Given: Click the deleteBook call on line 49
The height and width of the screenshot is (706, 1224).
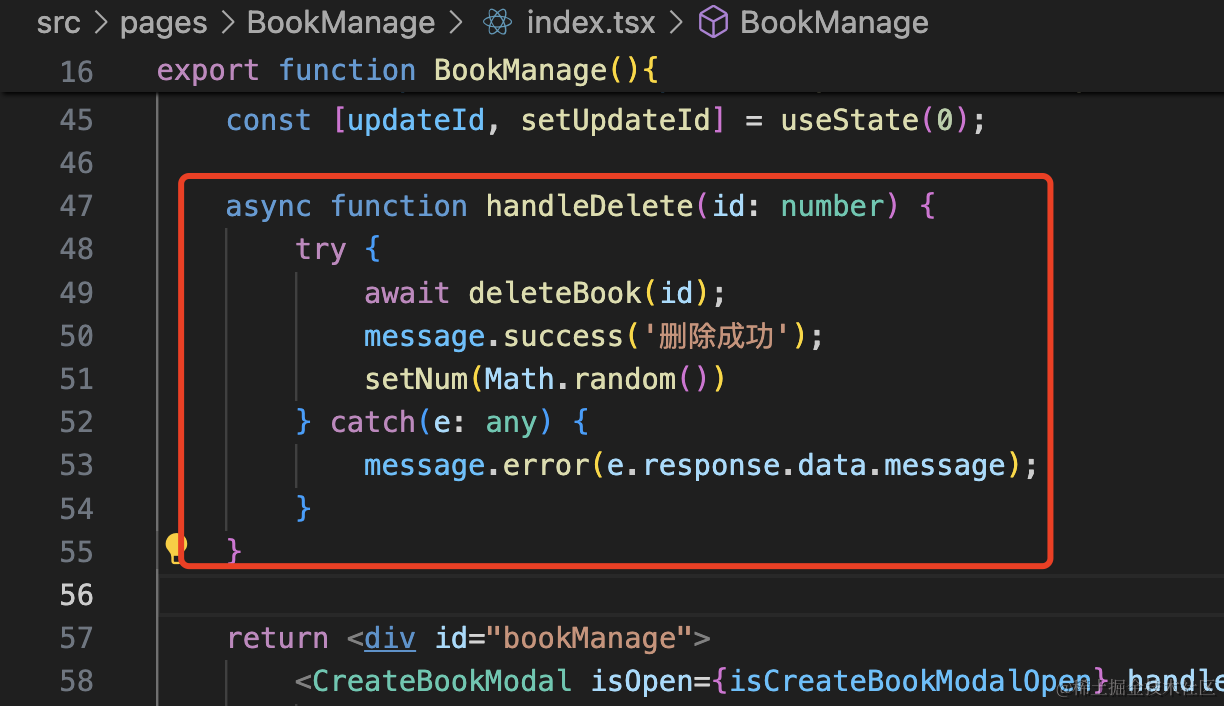Looking at the screenshot, I should [x=554, y=292].
